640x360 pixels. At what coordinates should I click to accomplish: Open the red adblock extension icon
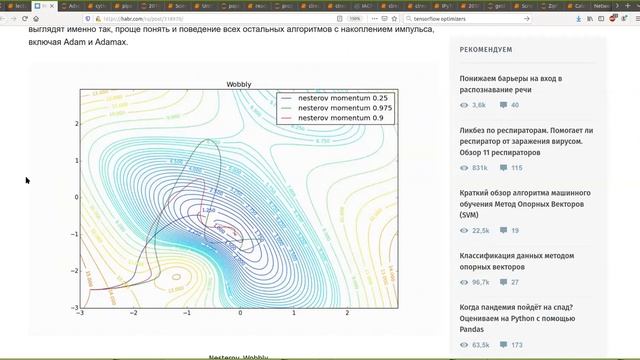(x=613, y=18)
